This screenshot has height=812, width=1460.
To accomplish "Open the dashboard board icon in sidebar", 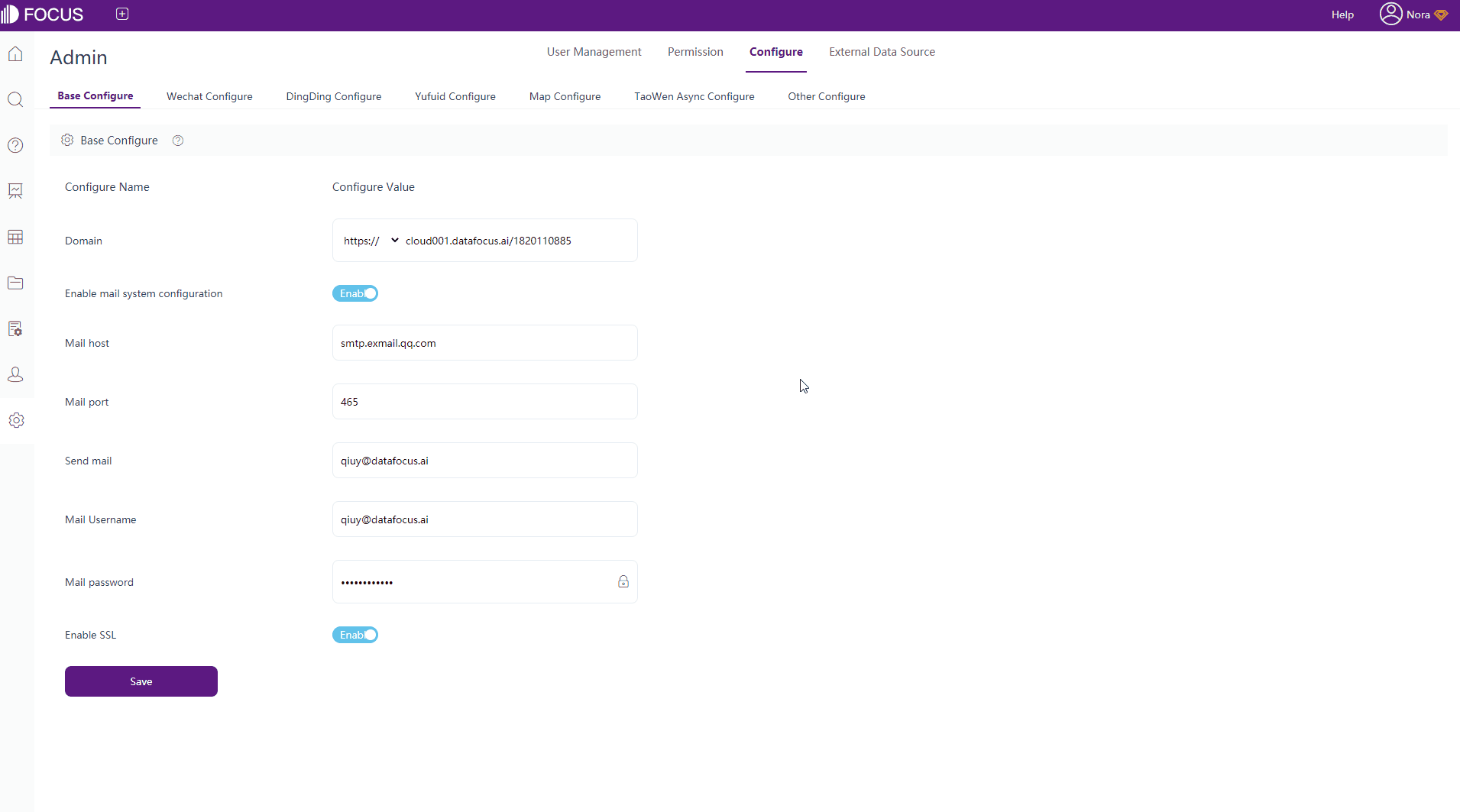I will point(15,191).
